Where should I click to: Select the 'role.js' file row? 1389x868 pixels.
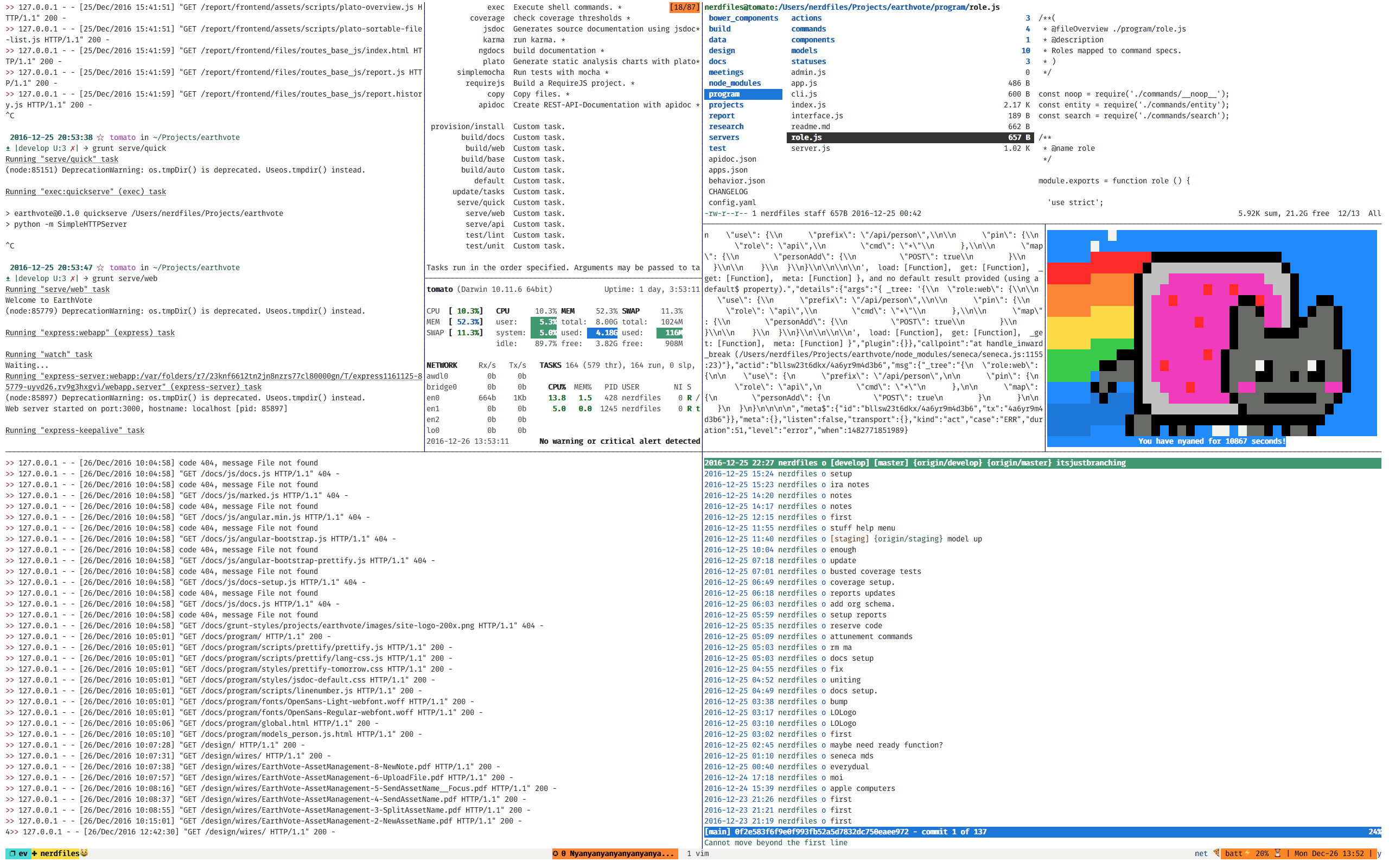pyautogui.click(x=910, y=137)
